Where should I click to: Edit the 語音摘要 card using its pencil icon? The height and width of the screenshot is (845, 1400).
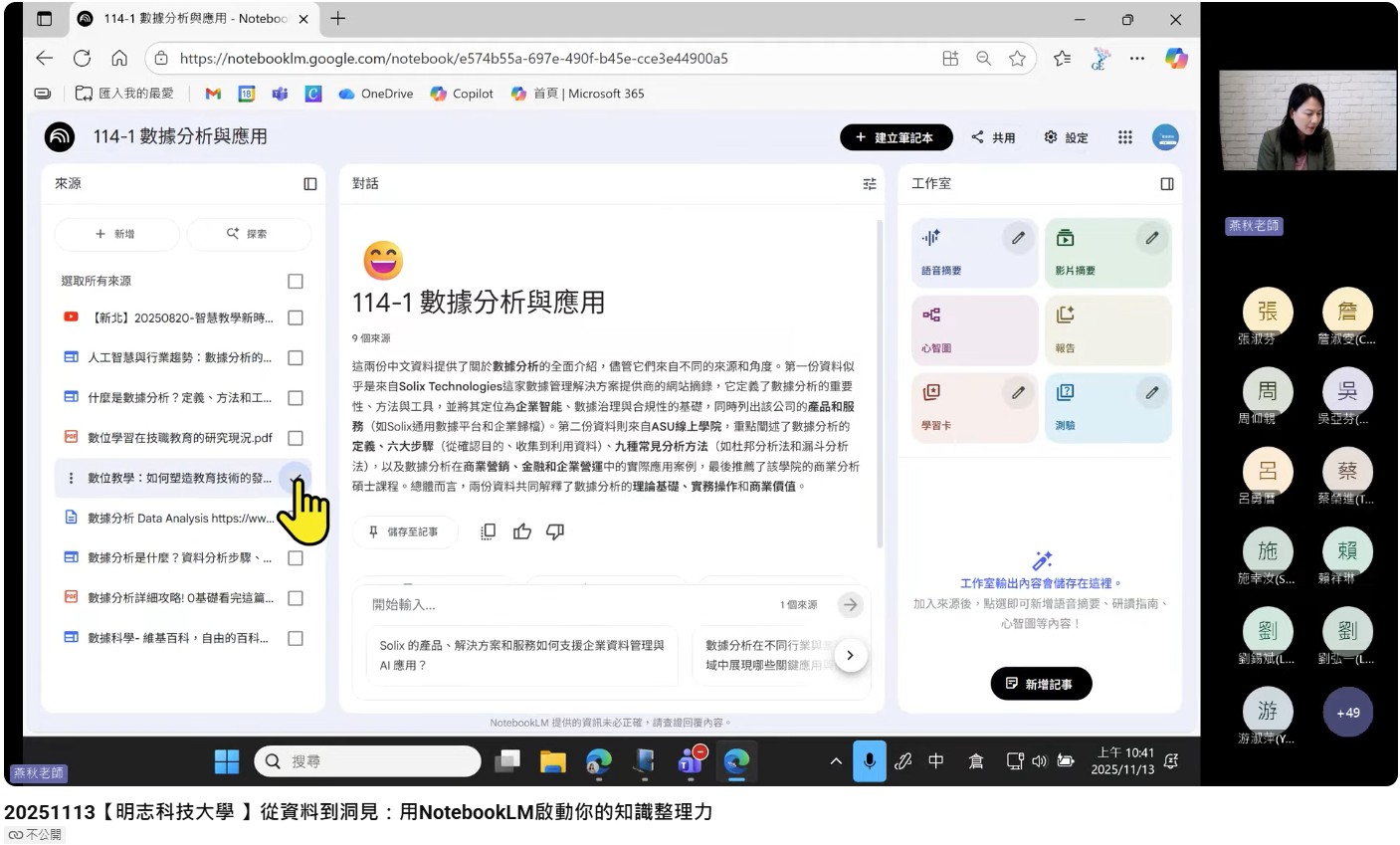coord(1018,238)
